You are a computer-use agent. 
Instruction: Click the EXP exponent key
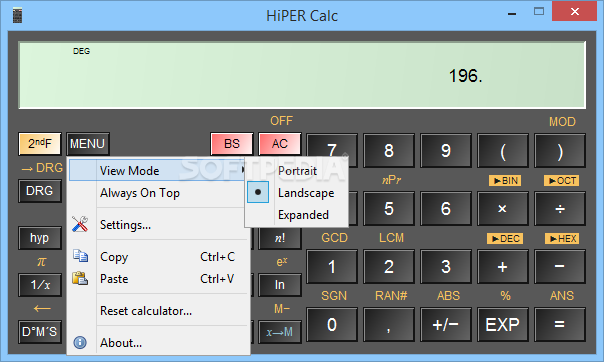[x=503, y=324]
